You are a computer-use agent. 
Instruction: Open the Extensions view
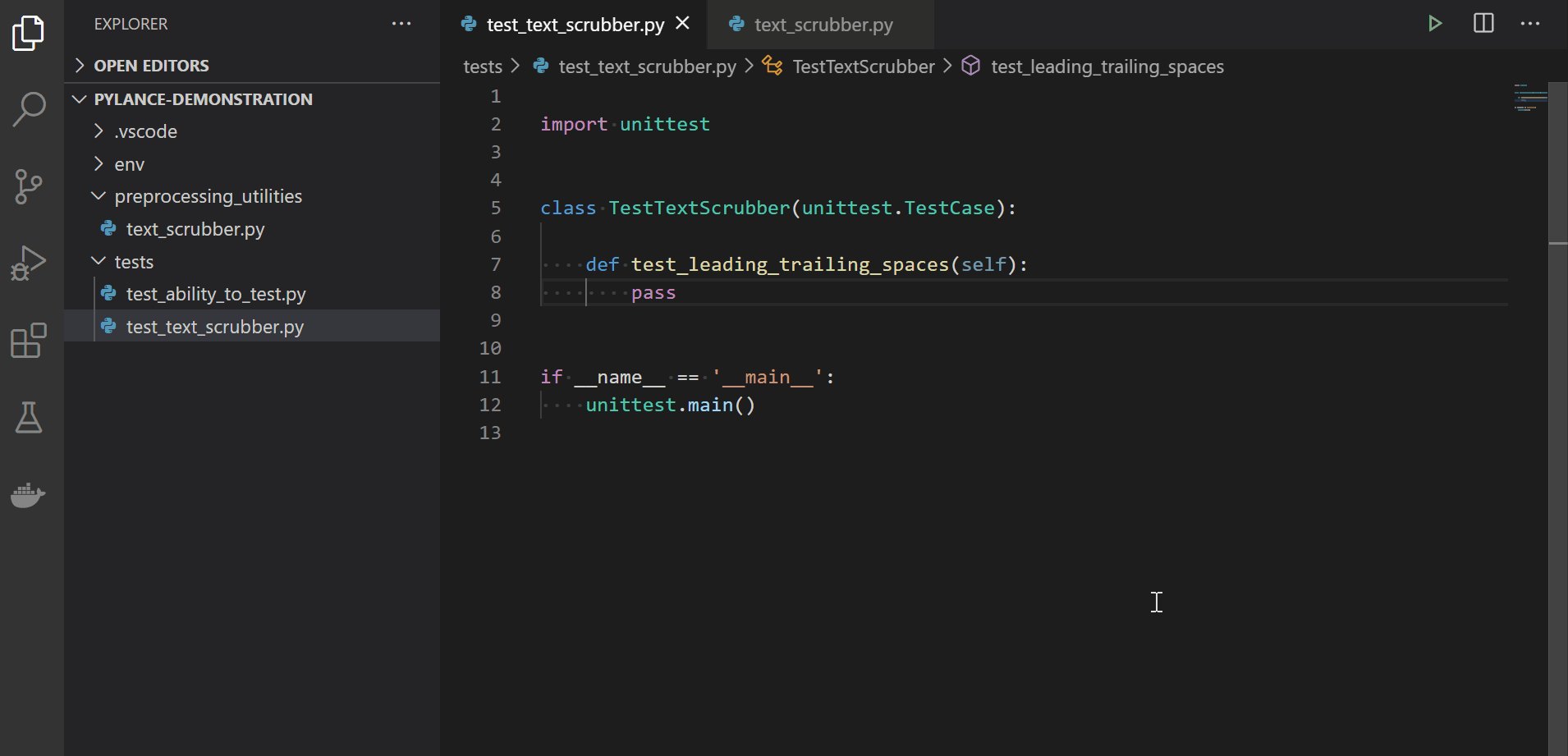pos(30,340)
